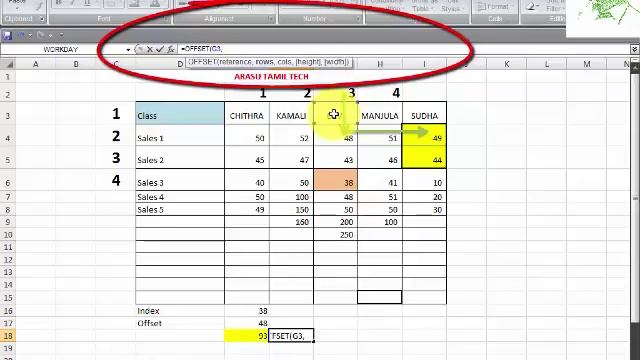Open the Clipboard group dialog launcher

coord(42,19)
